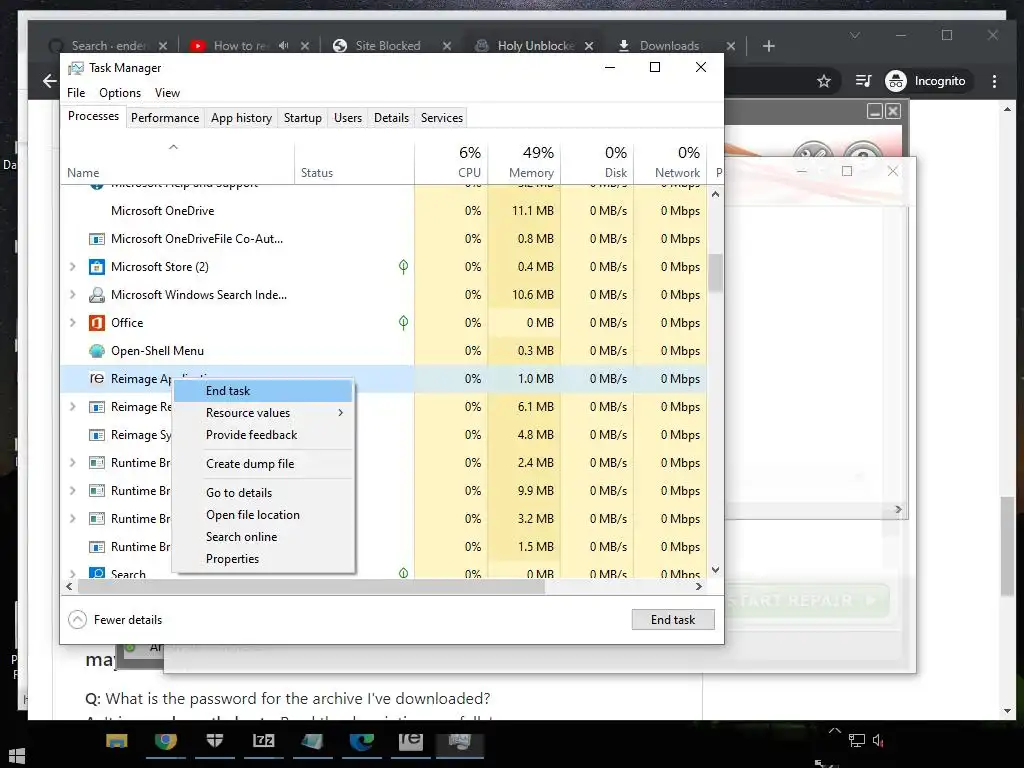This screenshot has height=768, width=1024.
Task: Expand the Office process group
Action: point(72,323)
